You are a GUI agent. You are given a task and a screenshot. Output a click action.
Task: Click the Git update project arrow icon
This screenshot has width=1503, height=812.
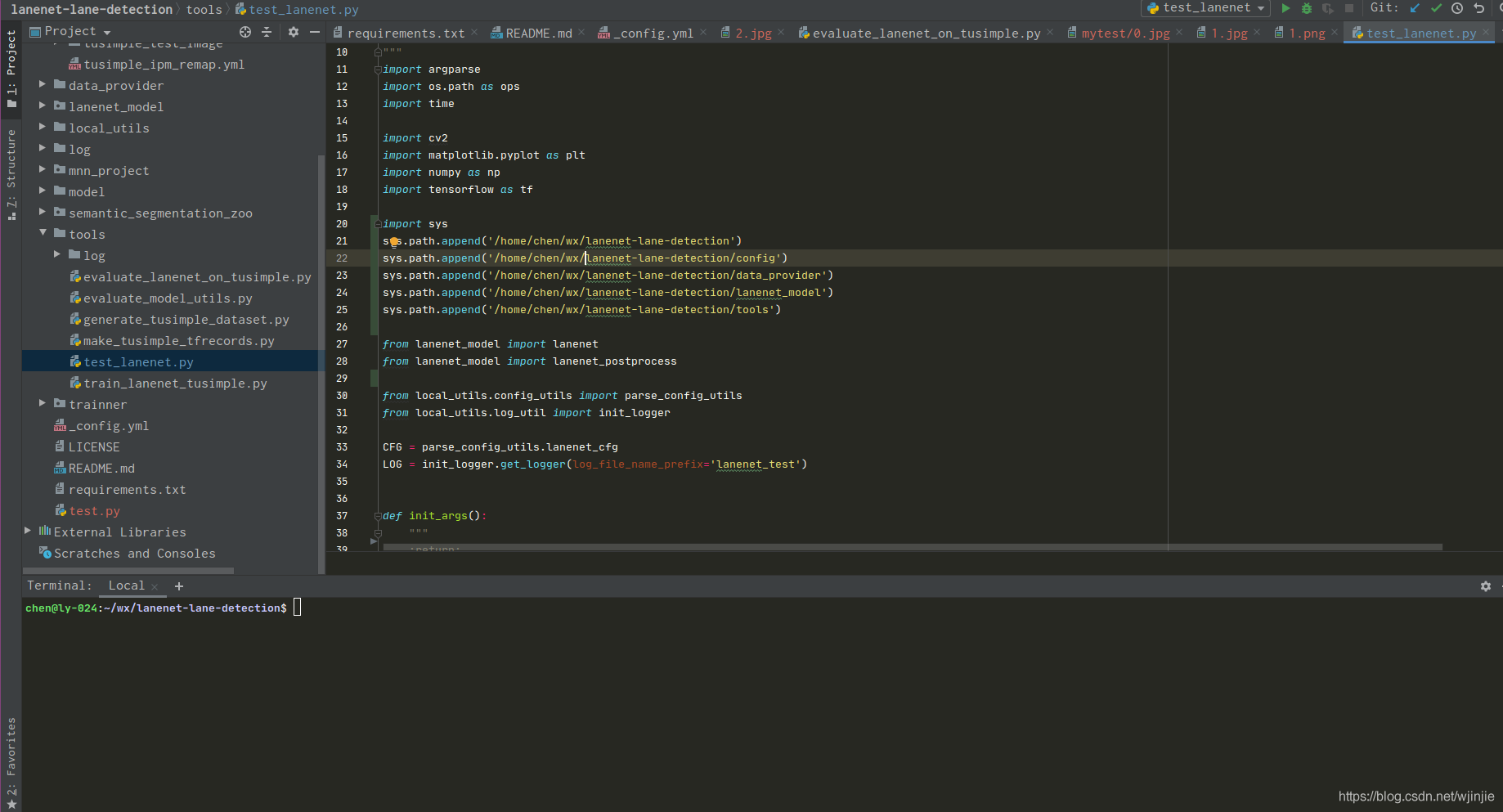pyautogui.click(x=1415, y=8)
